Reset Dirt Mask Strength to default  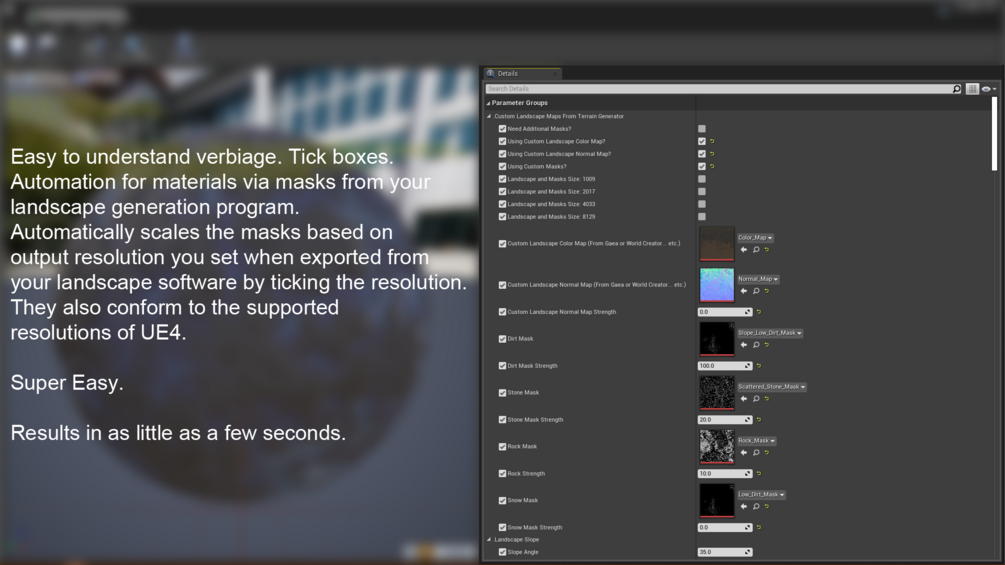(759, 366)
